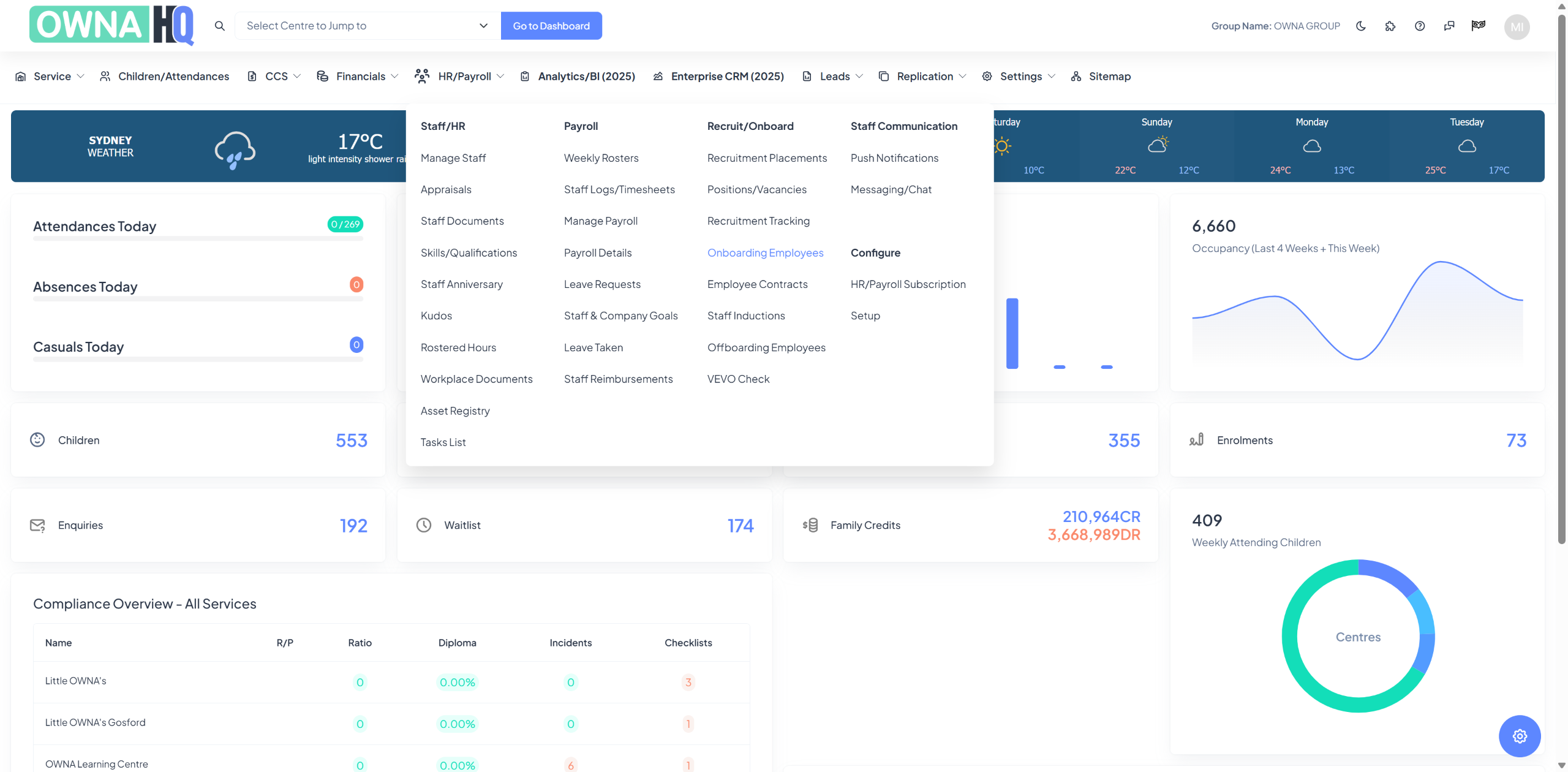Click the Service home icon
Image resolution: width=1568 pixels, height=772 pixels.
point(20,77)
